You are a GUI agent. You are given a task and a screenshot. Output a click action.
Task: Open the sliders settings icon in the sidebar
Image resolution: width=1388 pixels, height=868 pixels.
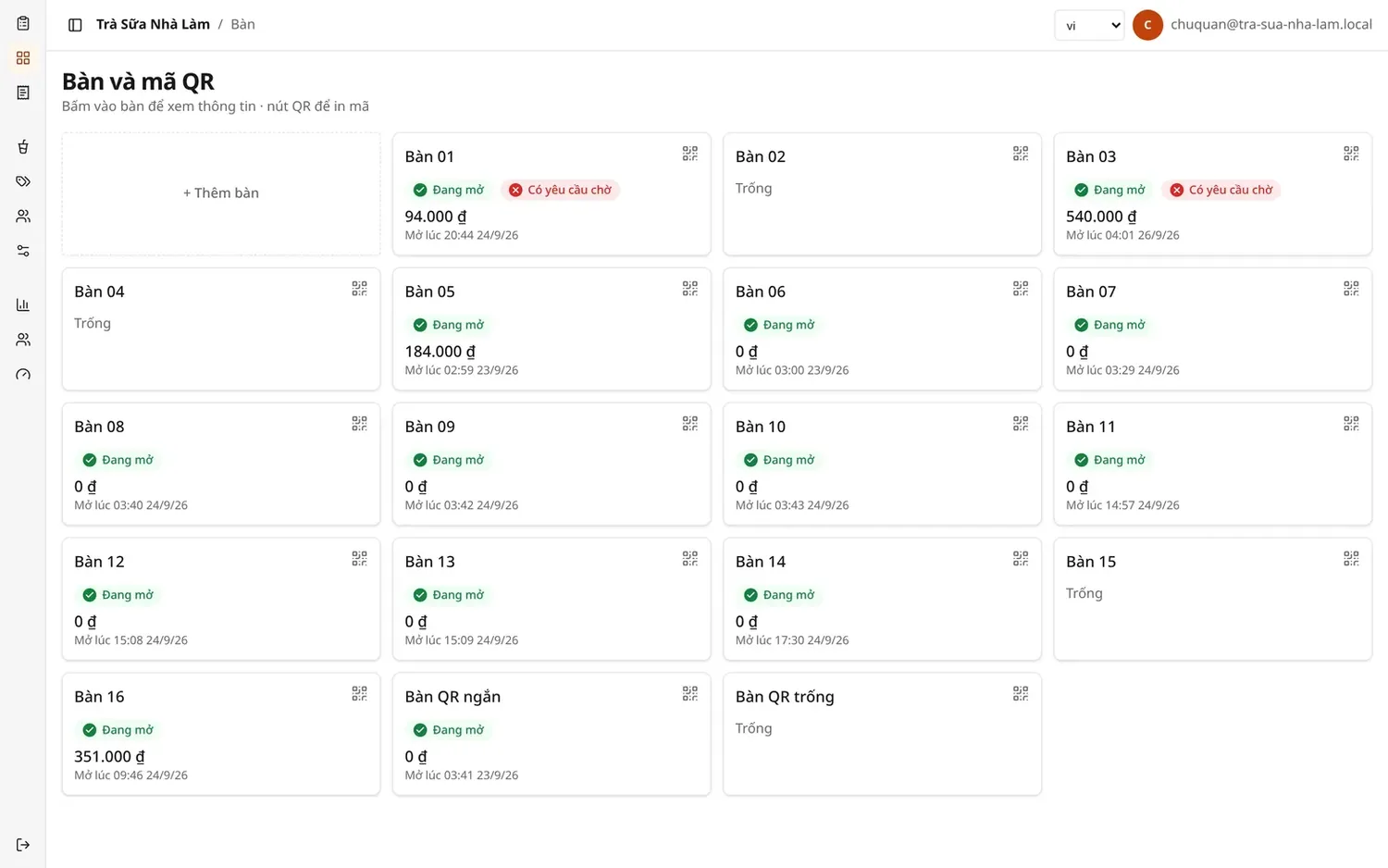pos(23,251)
